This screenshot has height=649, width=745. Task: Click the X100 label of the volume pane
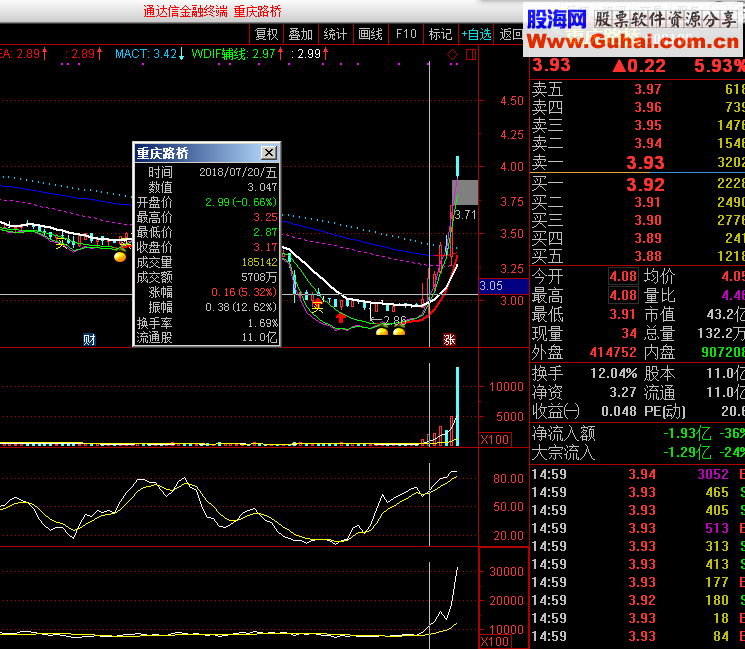tap(495, 439)
